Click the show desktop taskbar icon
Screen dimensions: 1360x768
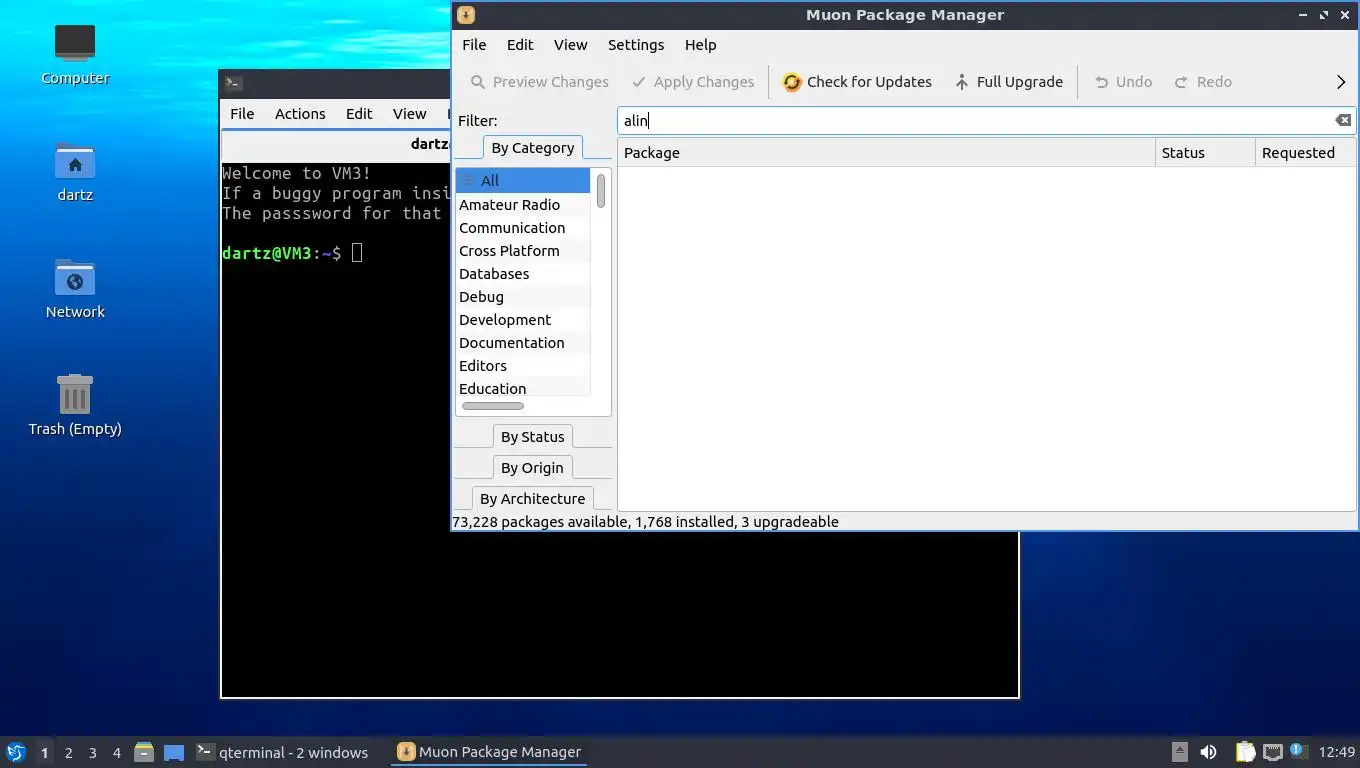(x=174, y=752)
